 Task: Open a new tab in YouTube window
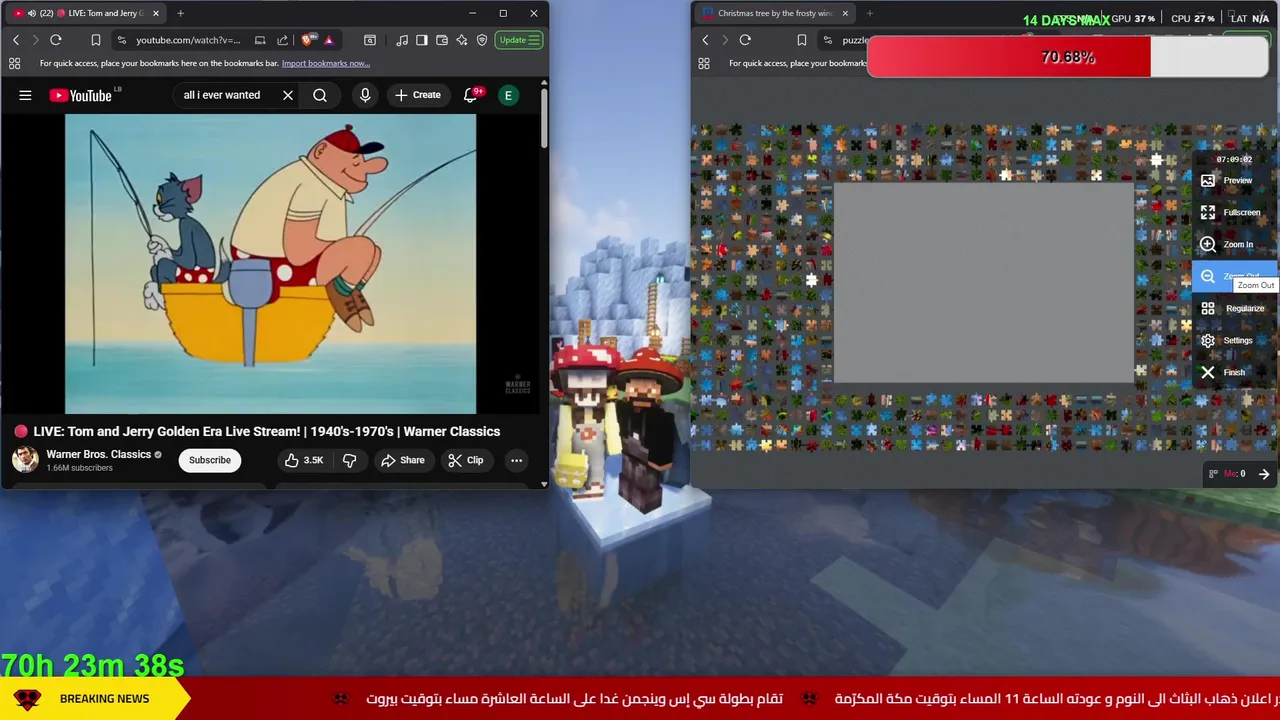click(x=180, y=13)
